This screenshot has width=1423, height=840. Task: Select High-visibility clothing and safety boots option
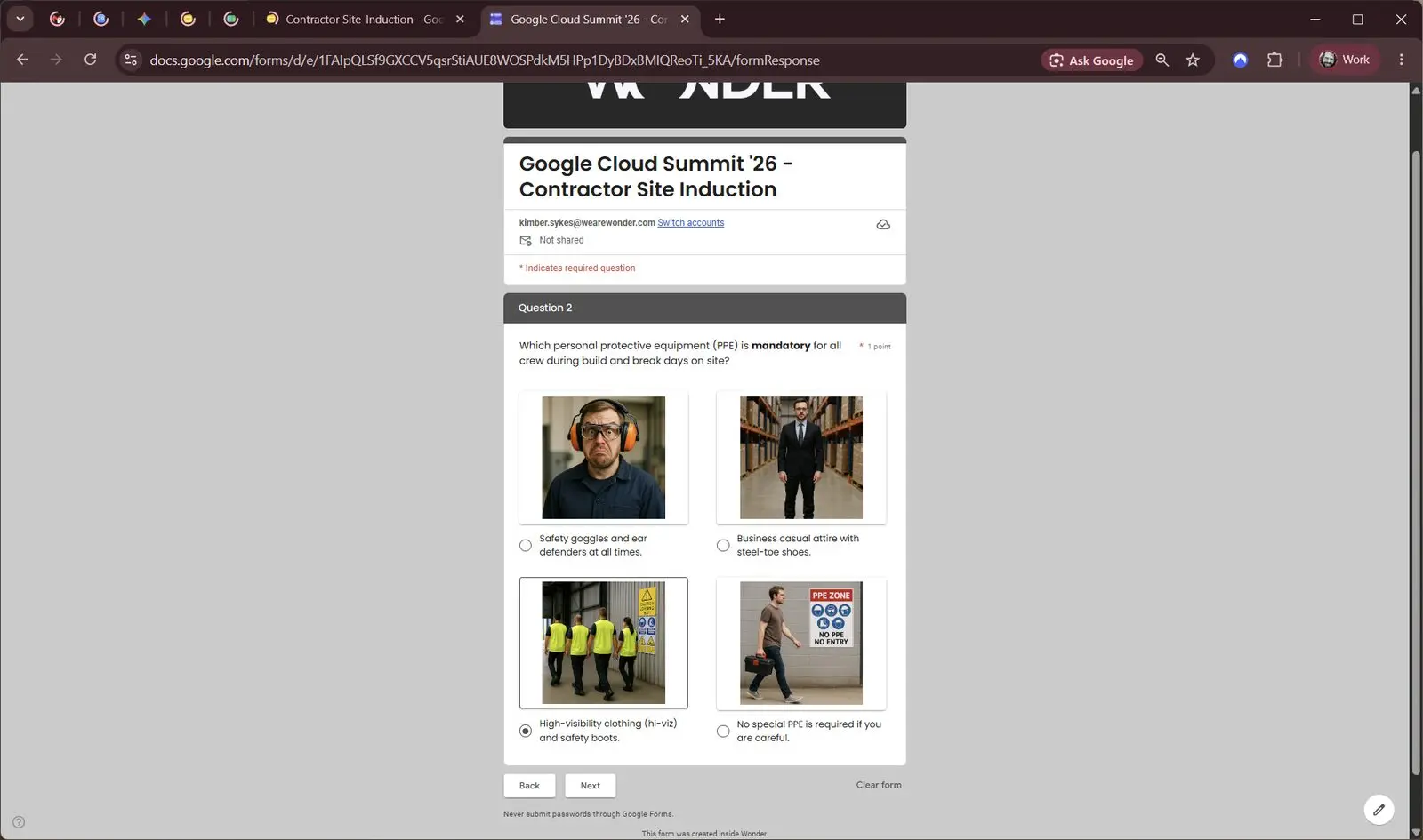point(526,731)
